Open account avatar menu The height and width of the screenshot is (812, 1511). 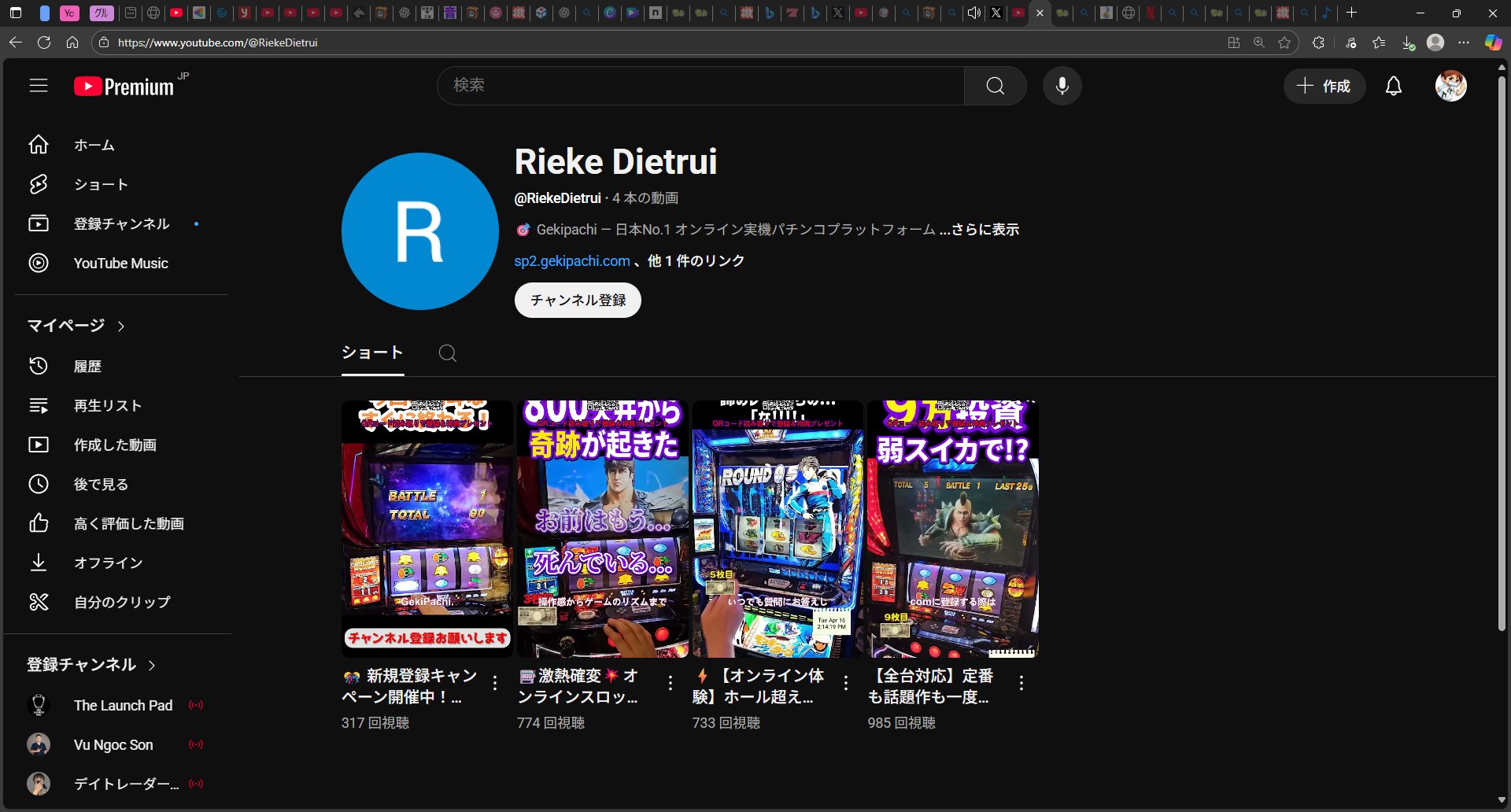click(1450, 86)
